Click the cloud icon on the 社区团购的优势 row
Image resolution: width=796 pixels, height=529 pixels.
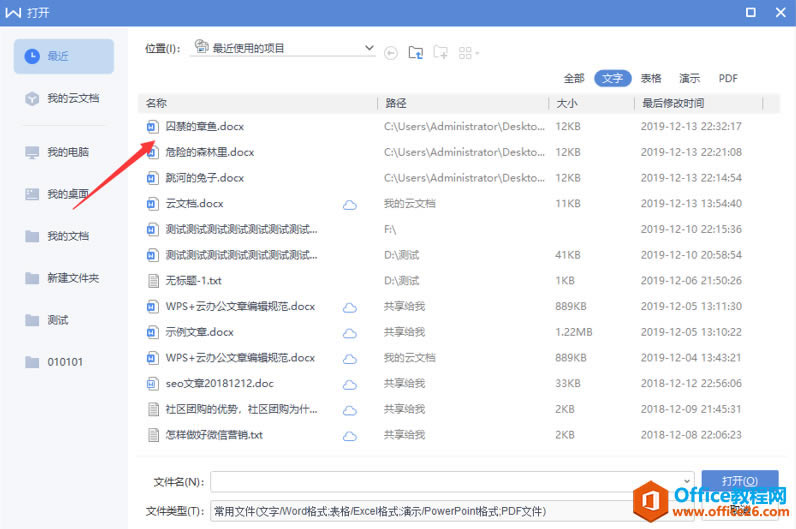point(350,410)
